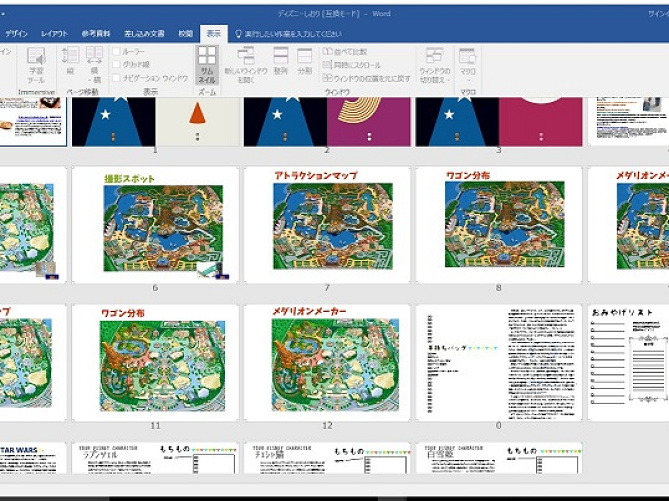This screenshot has height=501, width=669.
Task: Click 並べて比較 view side by side
Action: (x=345, y=52)
